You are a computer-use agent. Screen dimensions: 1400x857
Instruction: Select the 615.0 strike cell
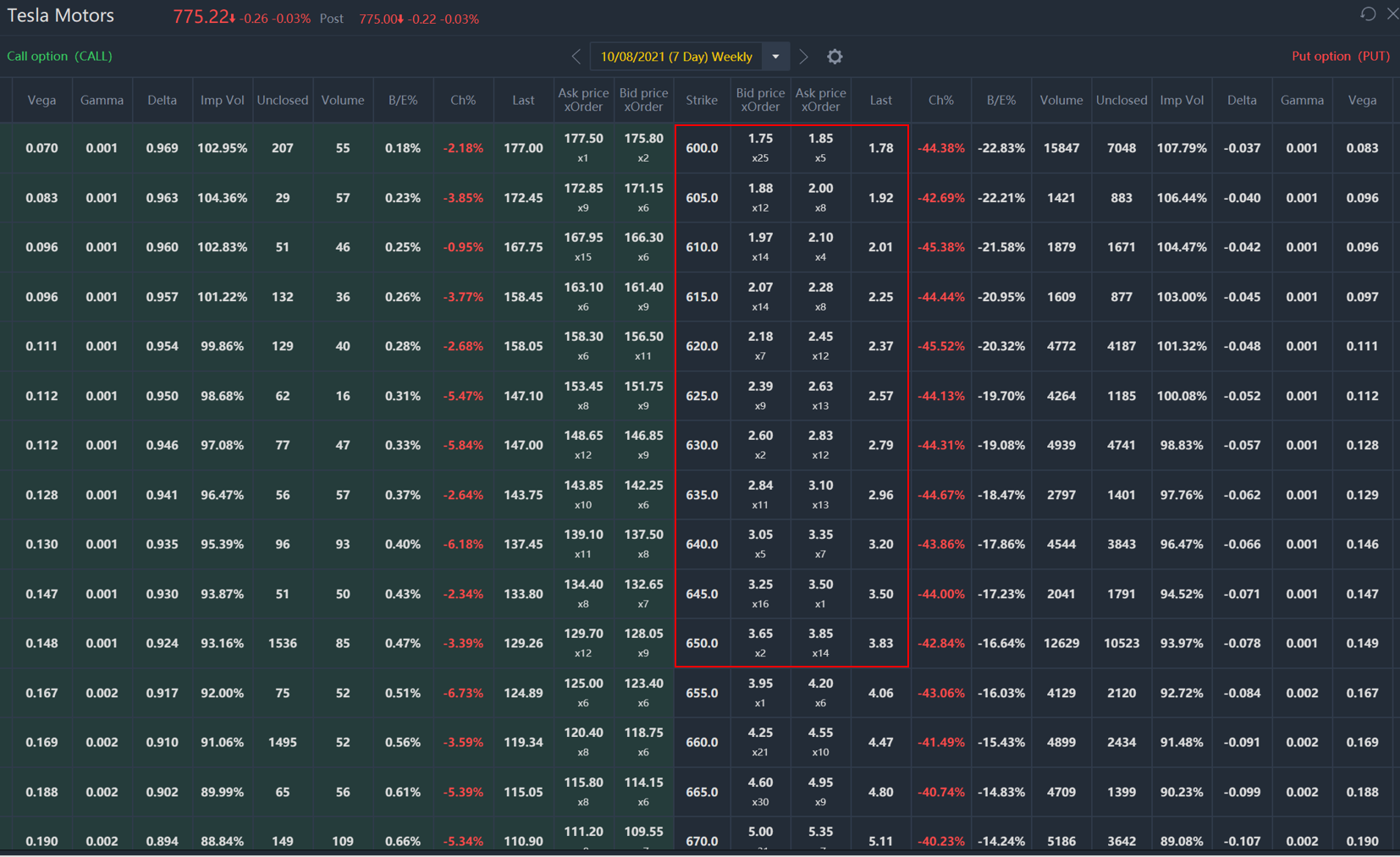pyautogui.click(x=702, y=297)
